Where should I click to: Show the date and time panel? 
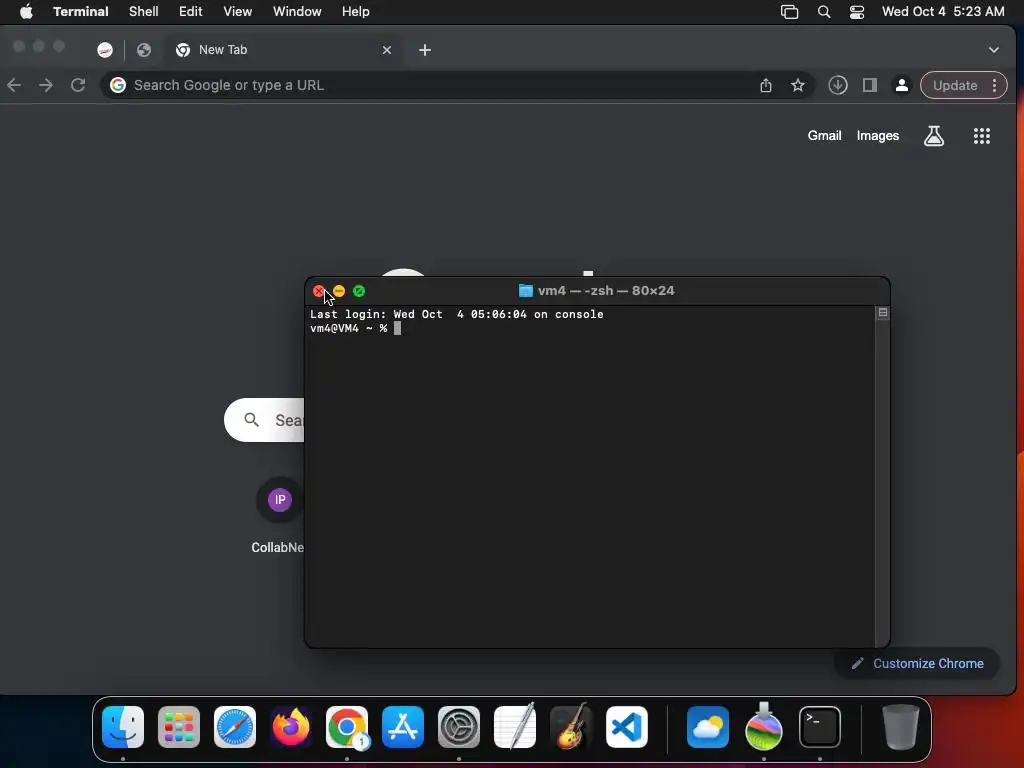(x=943, y=12)
